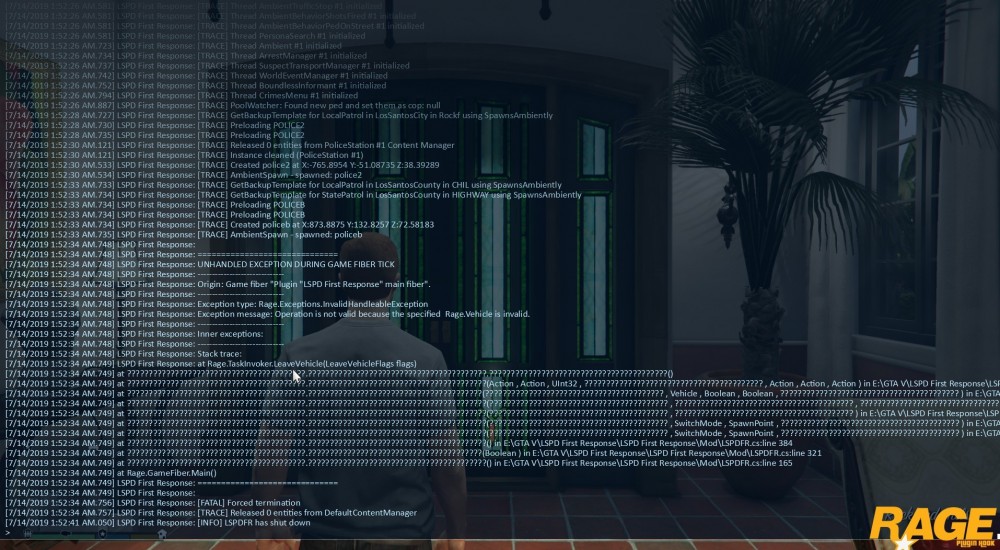Click the 'Instance cleaned (PoliceStation #1)' line
Image resolution: width=1000 pixels, height=550 pixels.
coord(184,155)
